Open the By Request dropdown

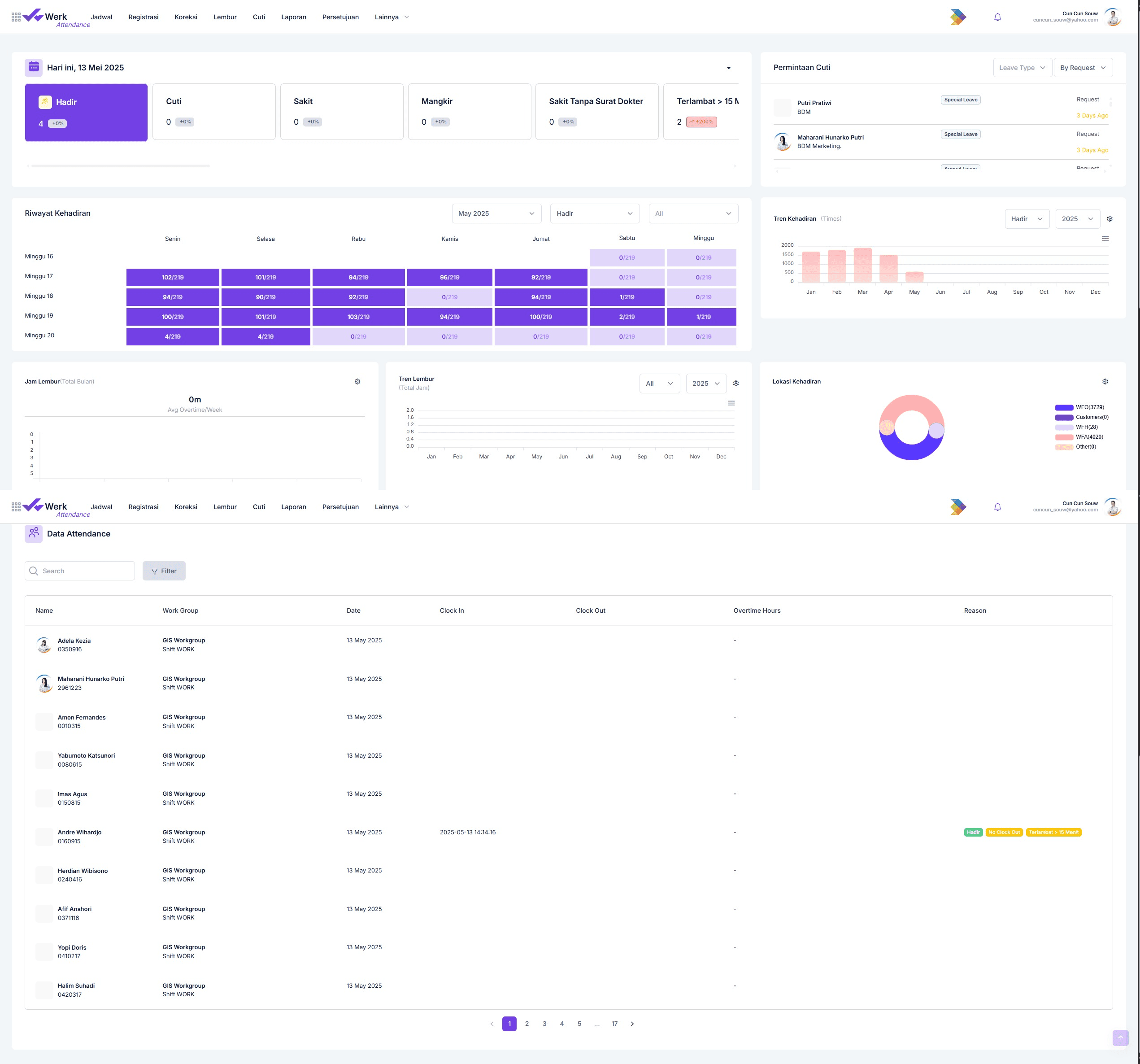1083,68
